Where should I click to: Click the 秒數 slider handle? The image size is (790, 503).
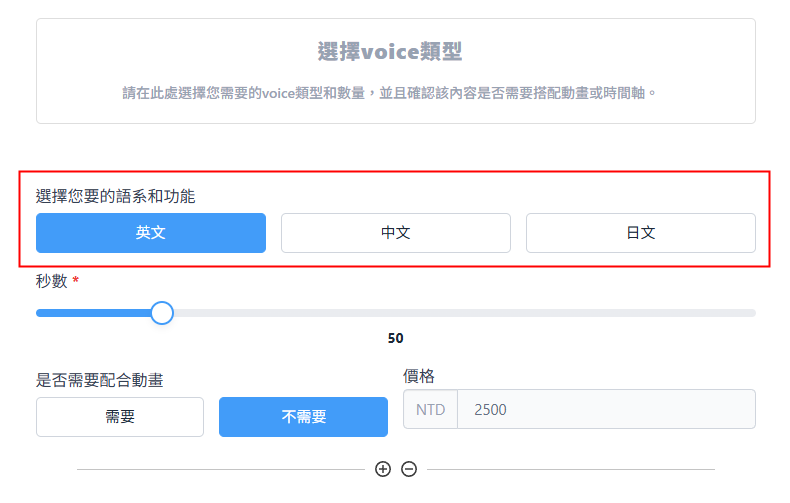click(x=162, y=313)
